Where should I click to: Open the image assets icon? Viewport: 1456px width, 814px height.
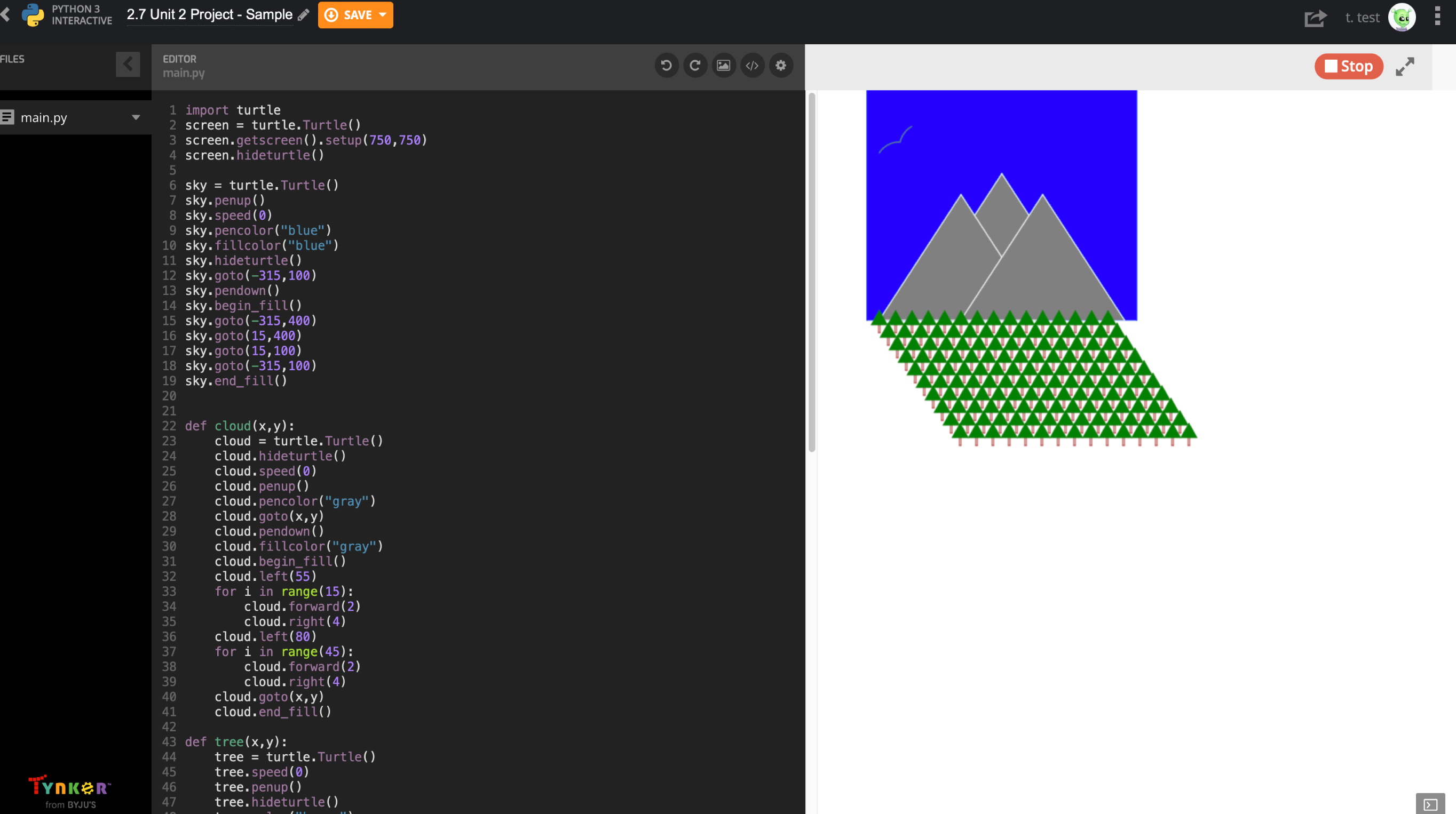(x=724, y=66)
